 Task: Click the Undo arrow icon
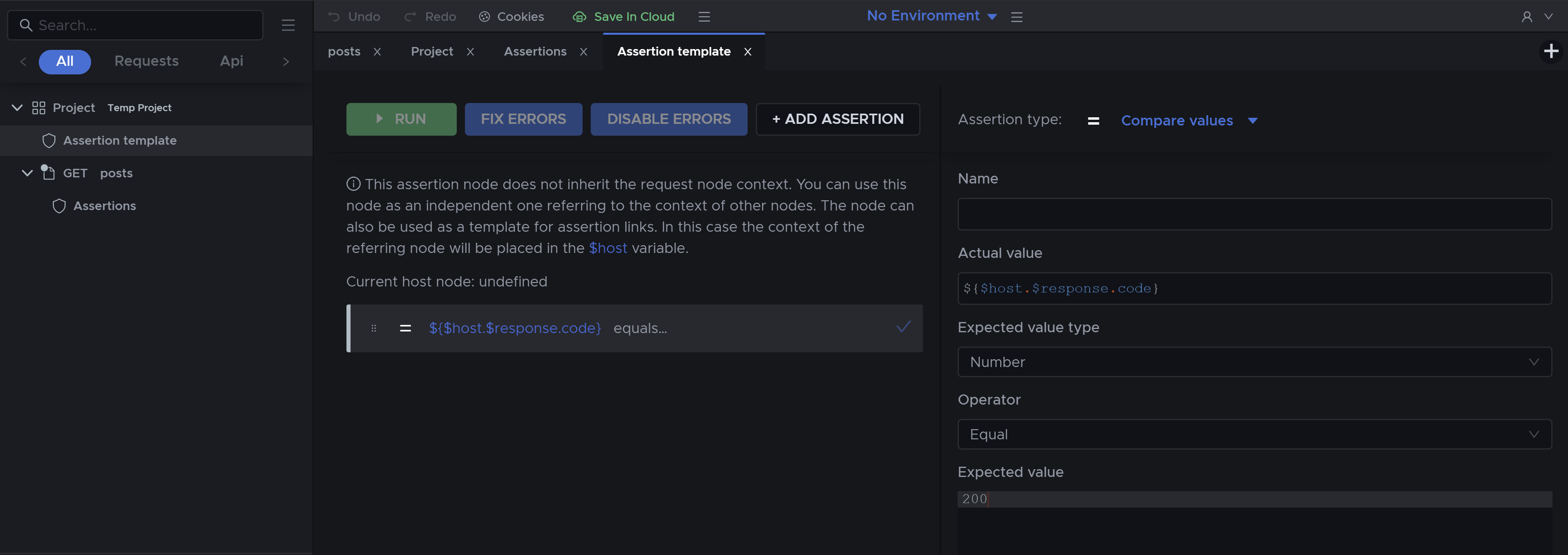[x=333, y=16]
